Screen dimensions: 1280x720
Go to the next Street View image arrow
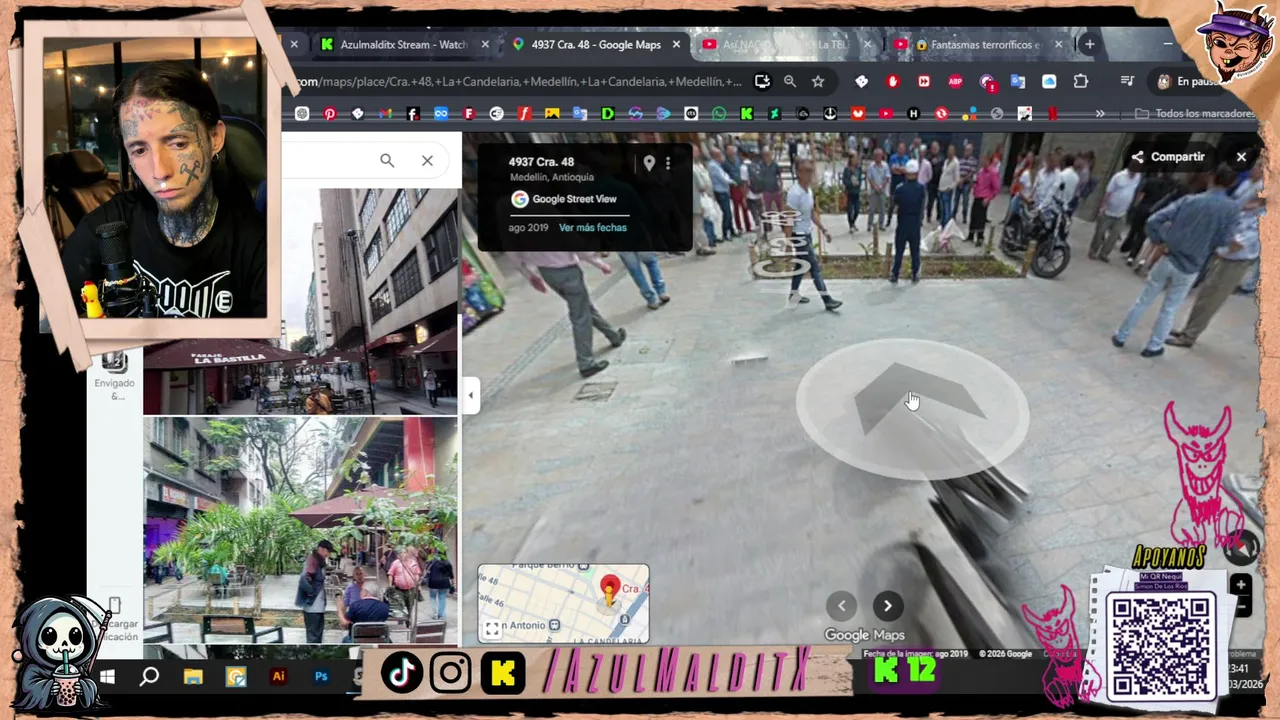(888, 605)
